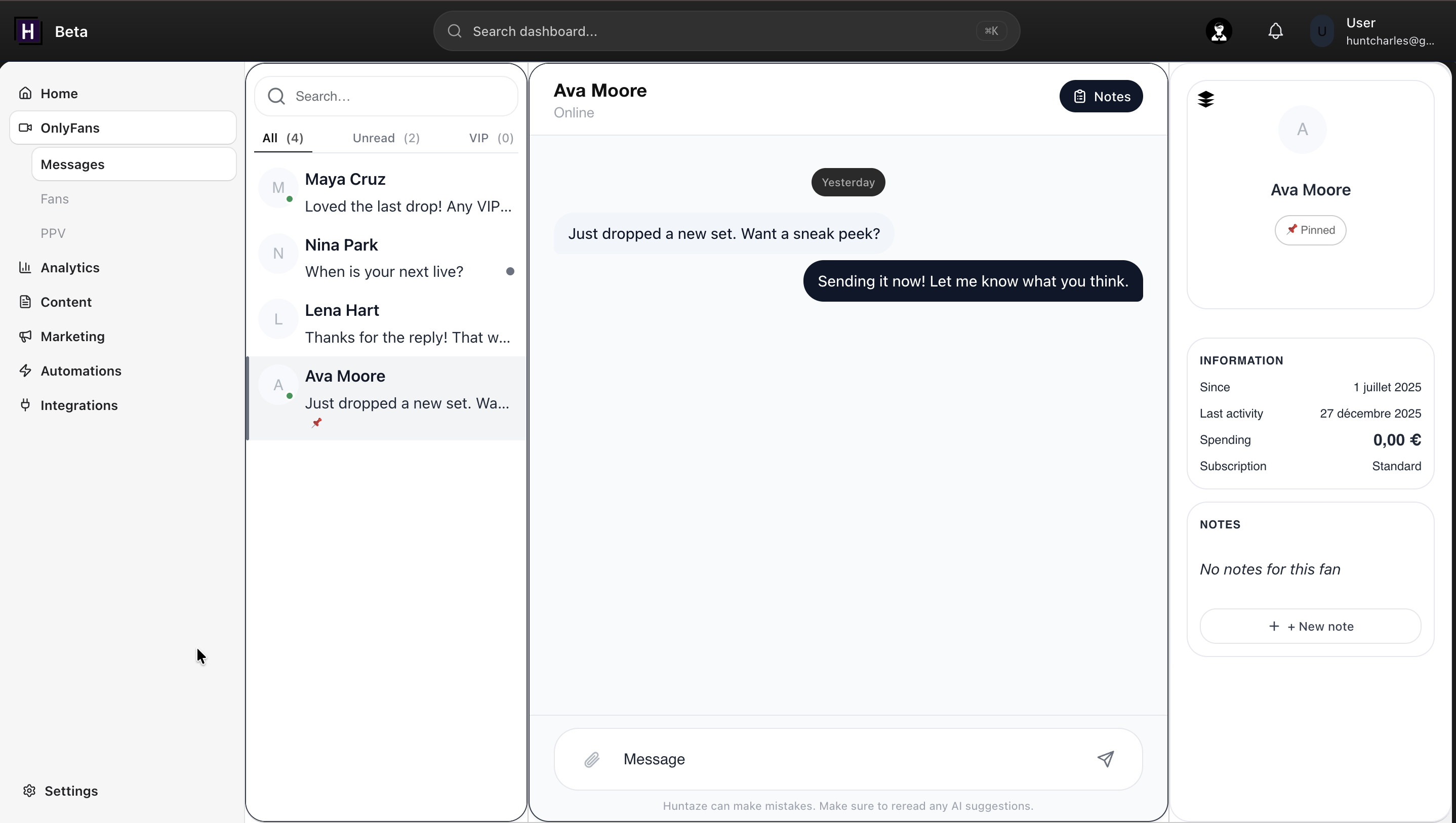Image resolution: width=1456 pixels, height=823 pixels.
Task: Add a note with + New note
Action: (1310, 626)
